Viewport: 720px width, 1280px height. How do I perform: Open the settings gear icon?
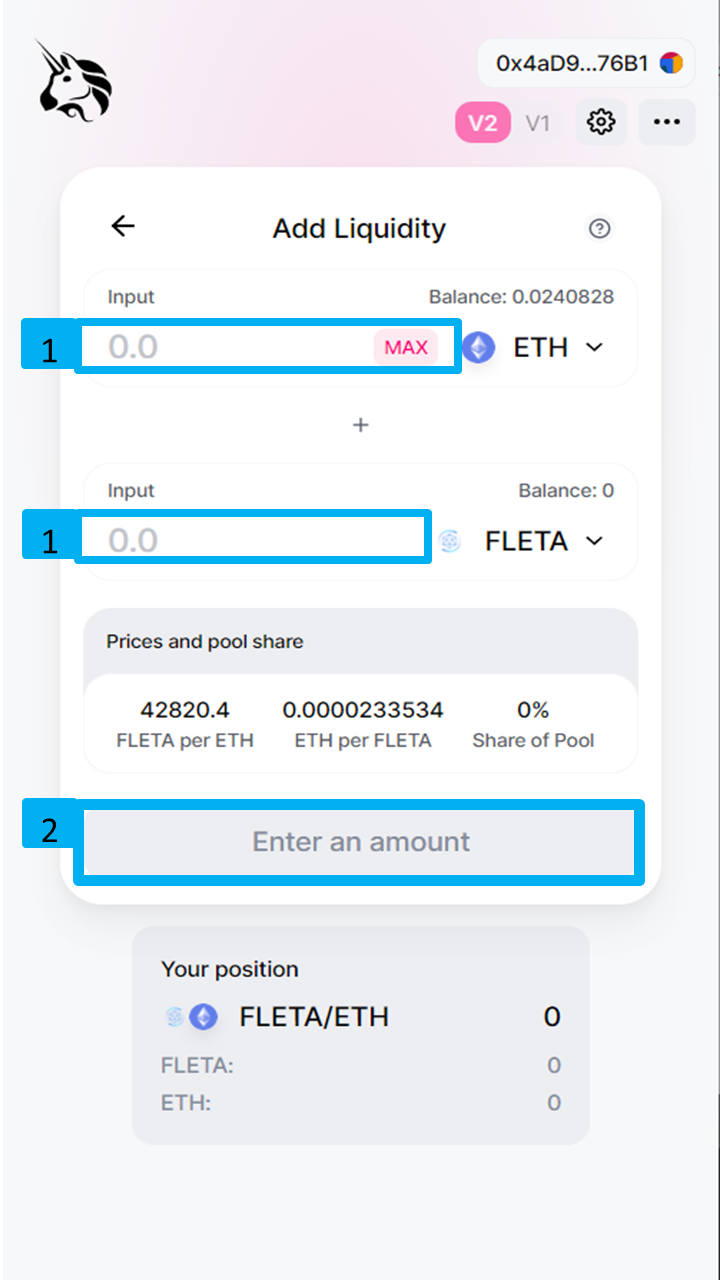(x=600, y=123)
